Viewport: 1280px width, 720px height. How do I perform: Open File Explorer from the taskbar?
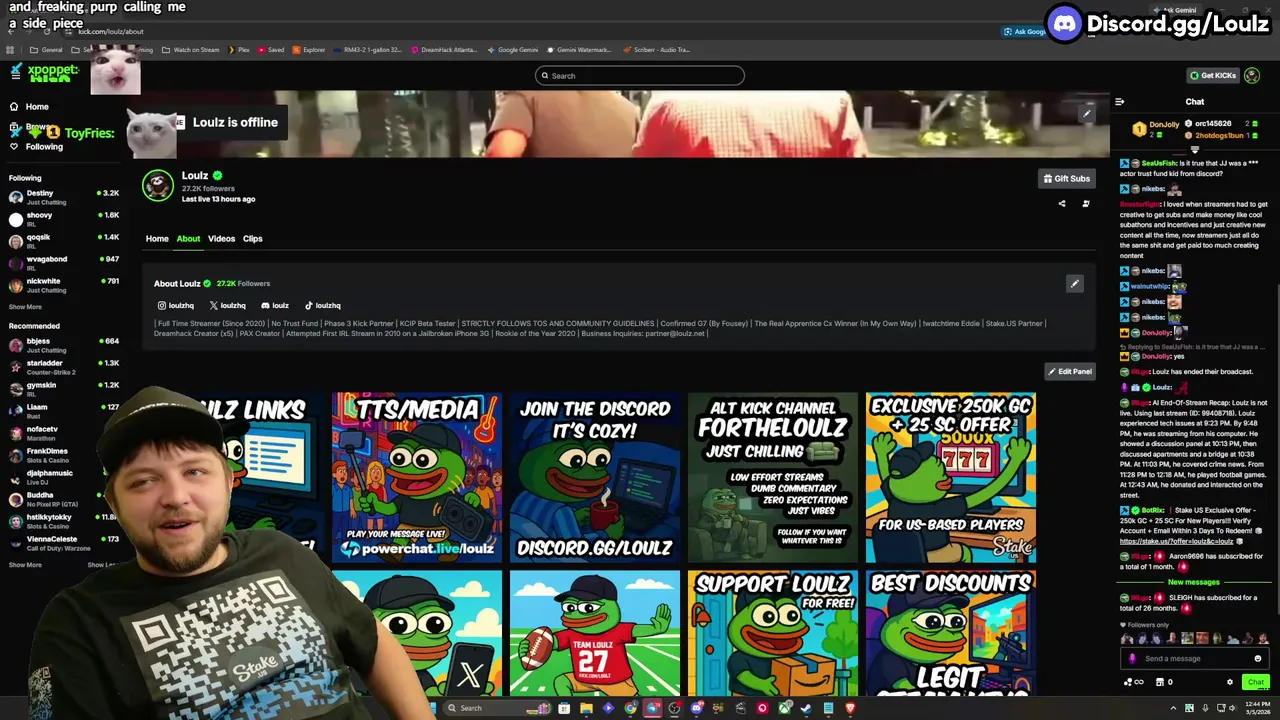click(x=586, y=708)
